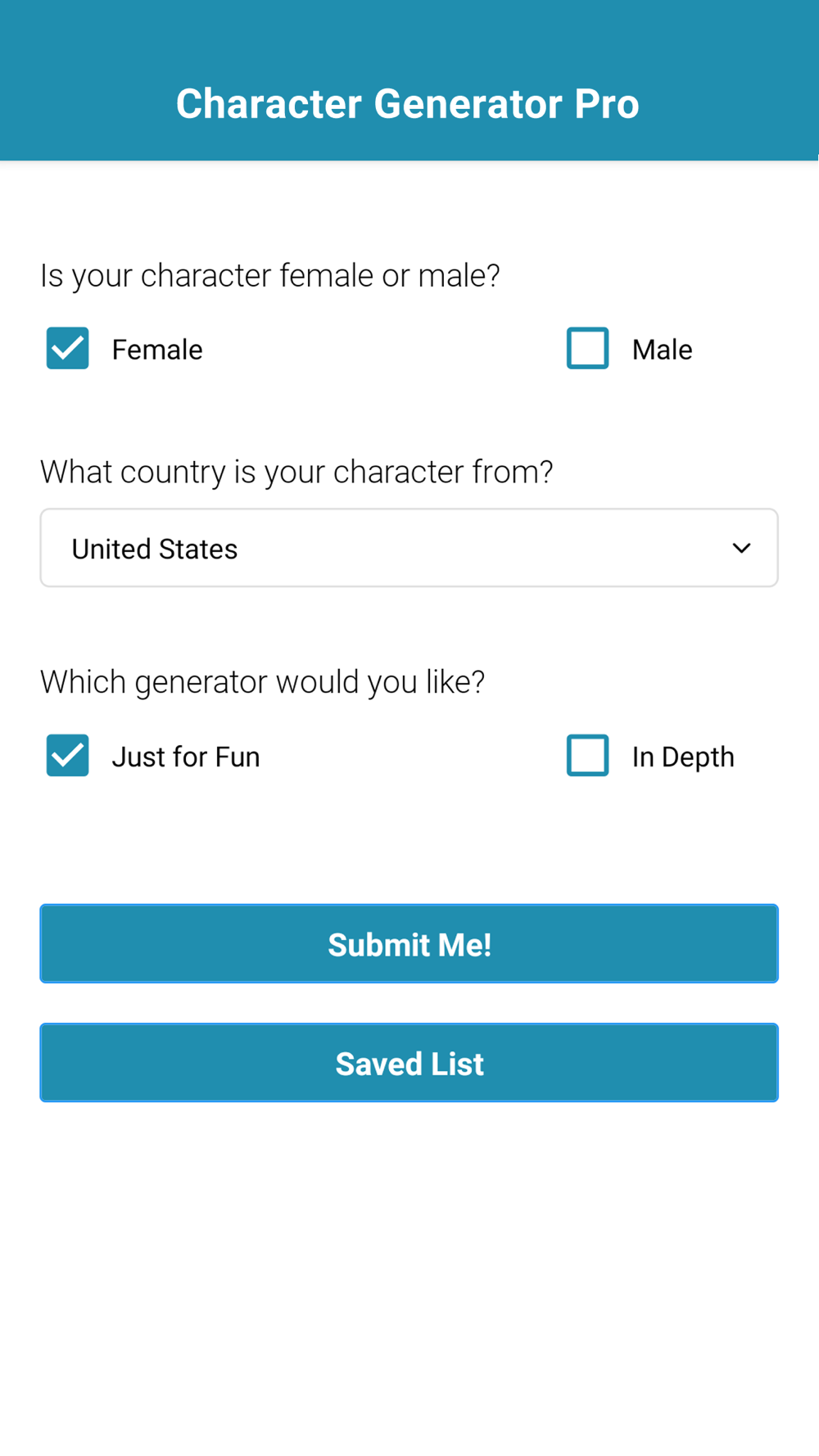Click the 'Is your character female or male?' question

270,276
